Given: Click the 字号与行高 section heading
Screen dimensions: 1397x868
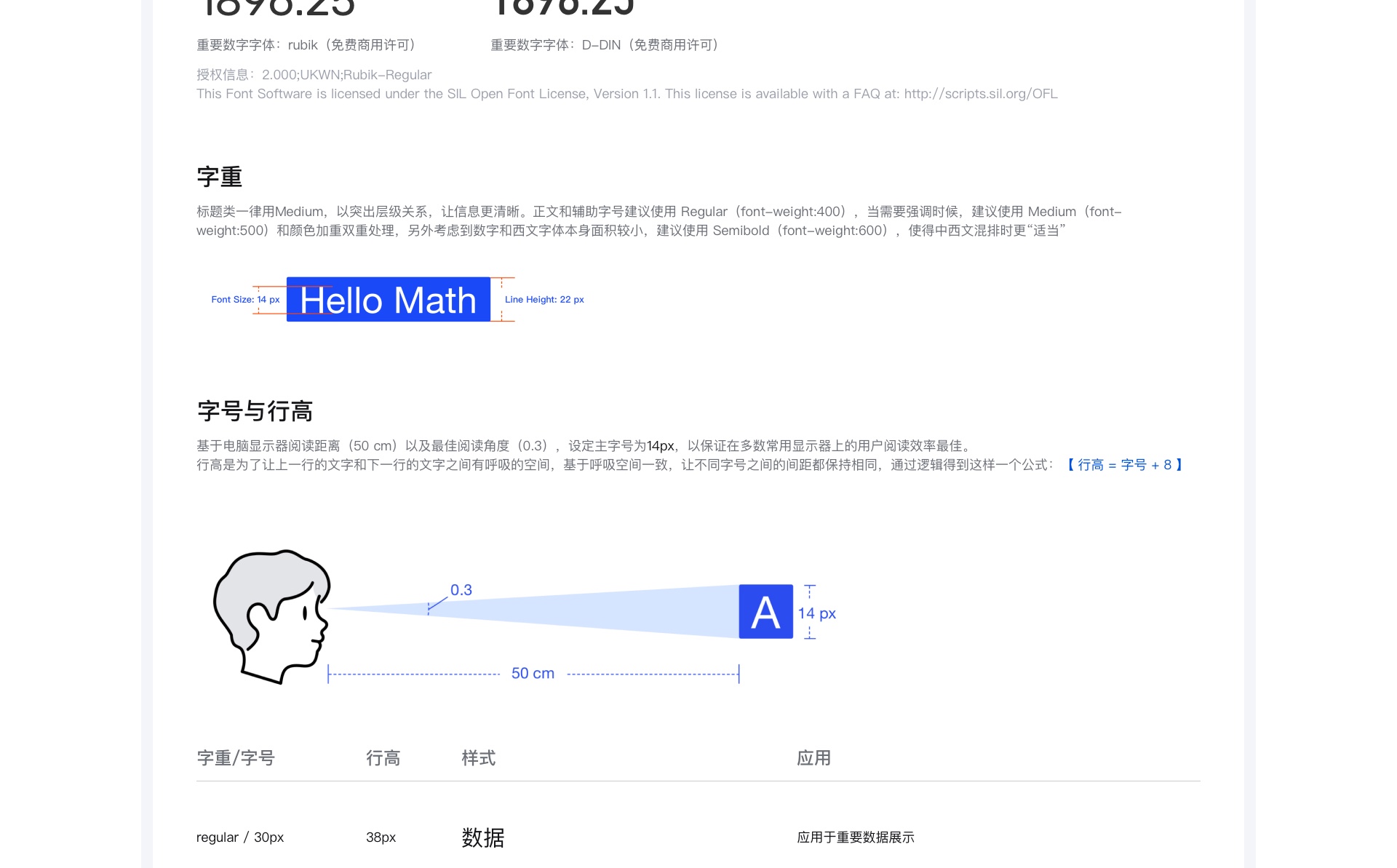Looking at the screenshot, I should (255, 411).
